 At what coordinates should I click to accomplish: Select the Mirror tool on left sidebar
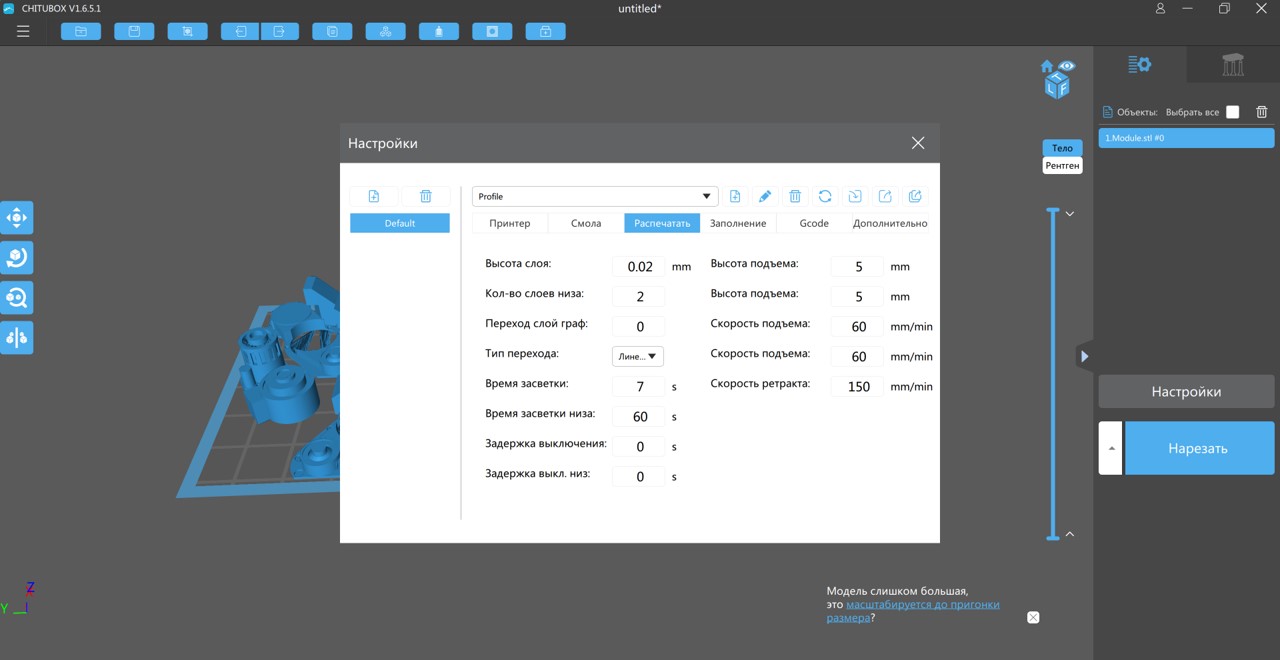coord(17,338)
